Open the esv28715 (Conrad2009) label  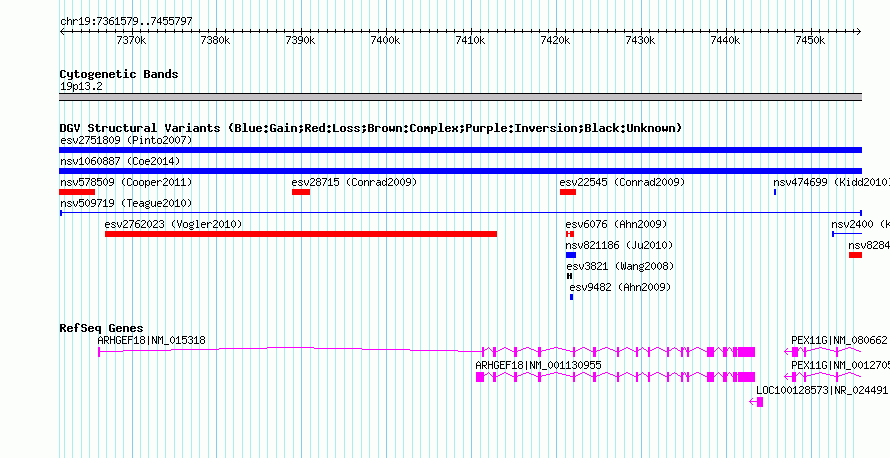point(354,182)
